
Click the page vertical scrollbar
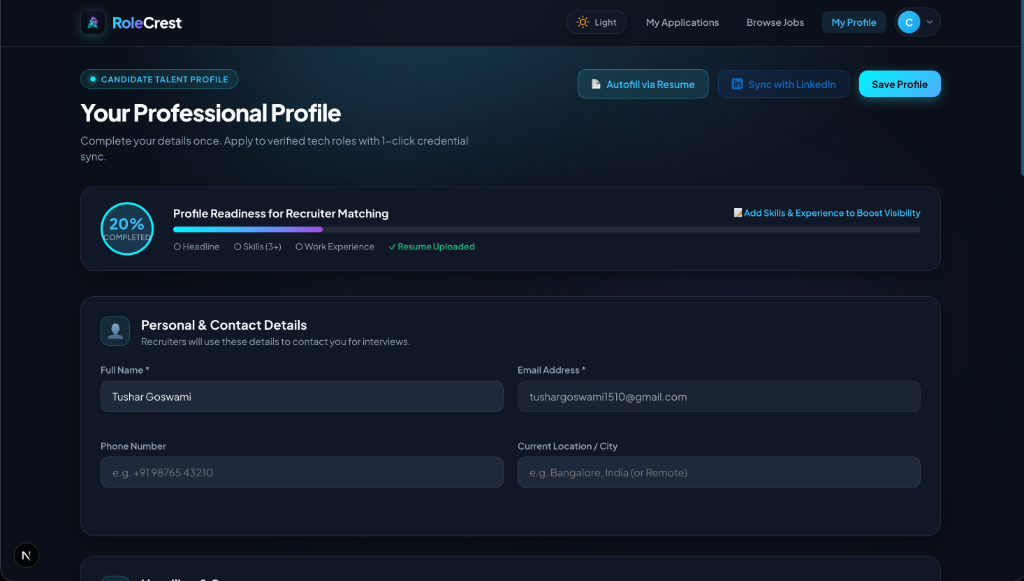1021,88
